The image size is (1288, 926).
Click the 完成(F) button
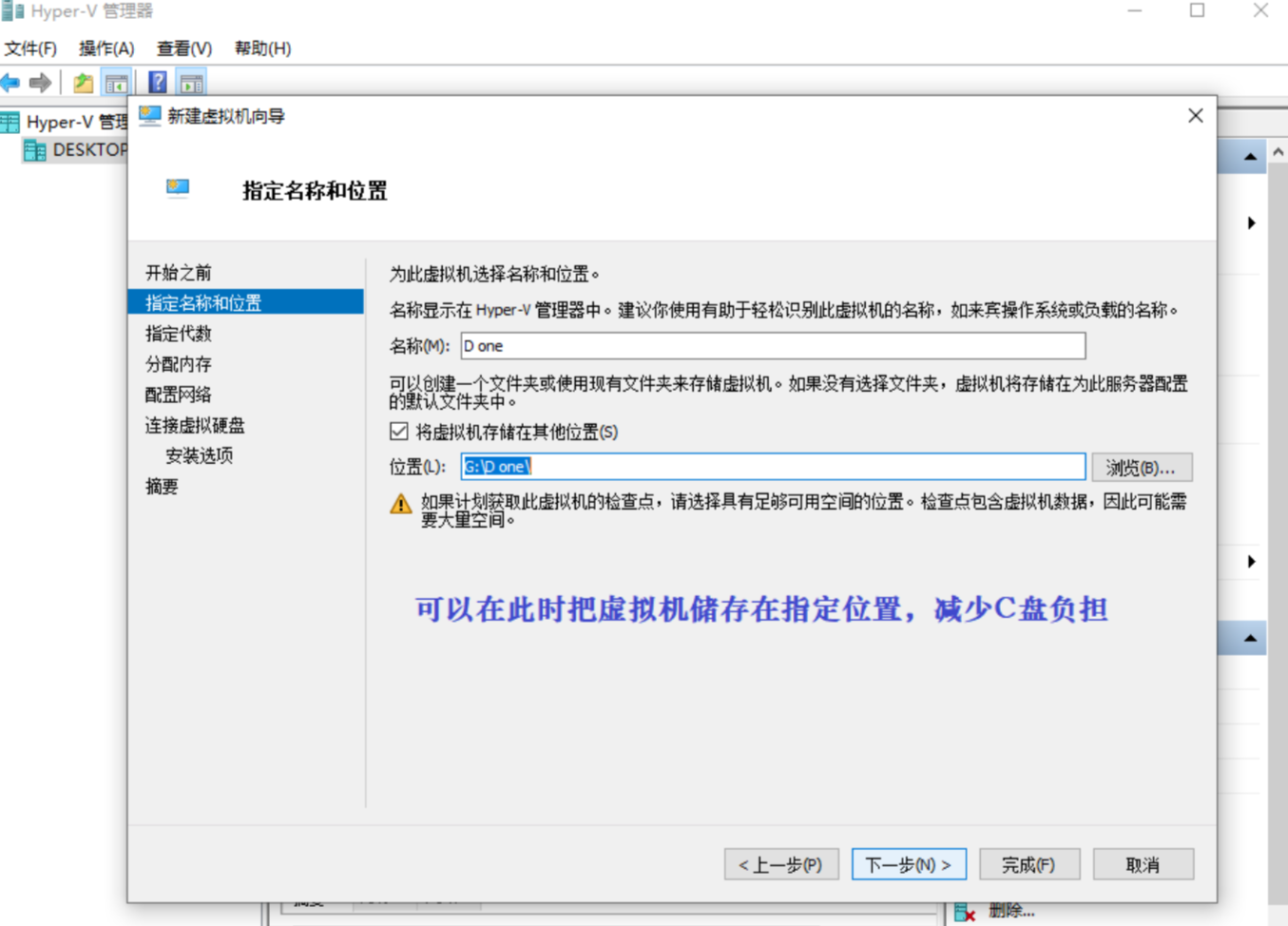tap(1029, 864)
